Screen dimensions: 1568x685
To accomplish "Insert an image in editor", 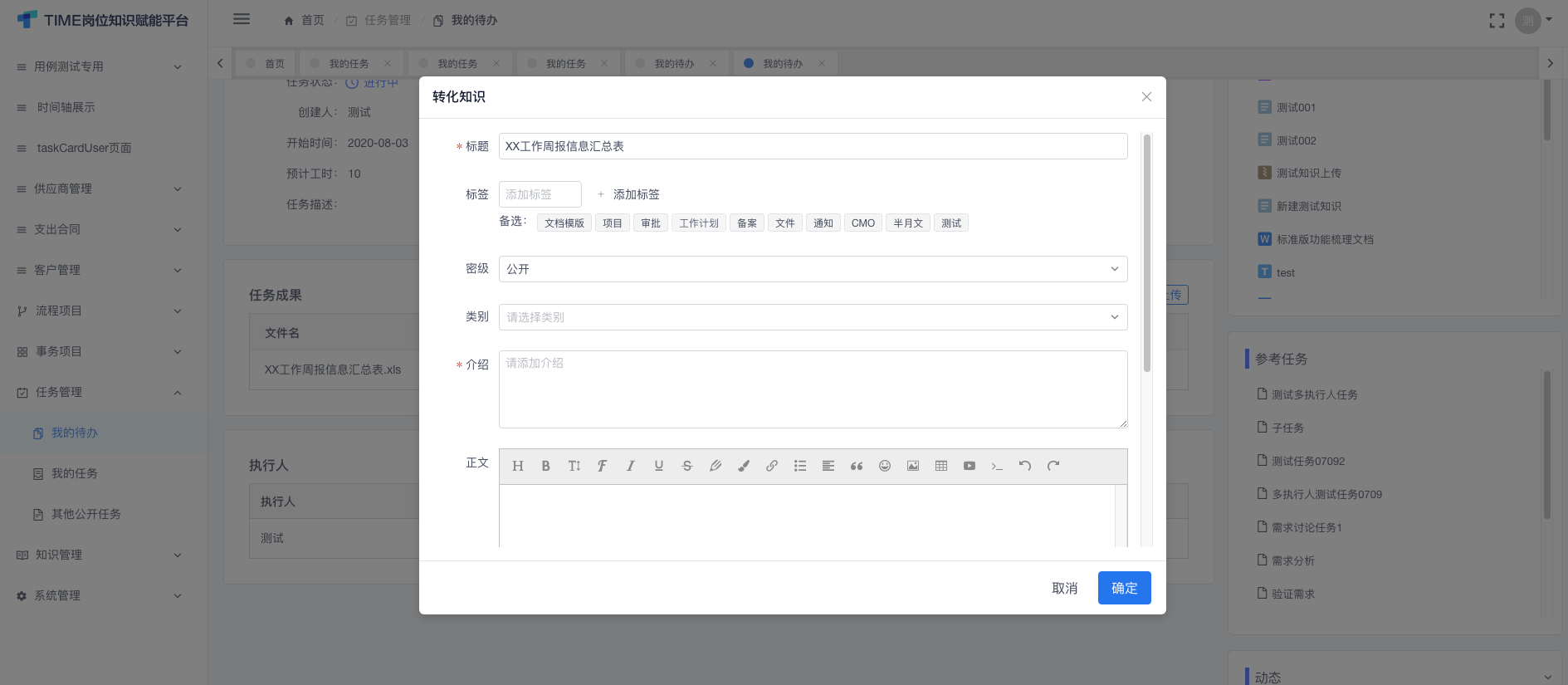I will 913,466.
